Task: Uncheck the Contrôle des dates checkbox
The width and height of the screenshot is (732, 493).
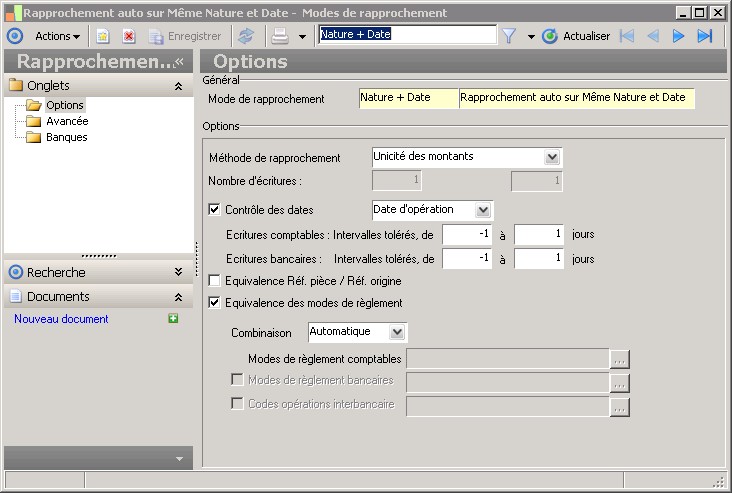Action: coord(214,210)
